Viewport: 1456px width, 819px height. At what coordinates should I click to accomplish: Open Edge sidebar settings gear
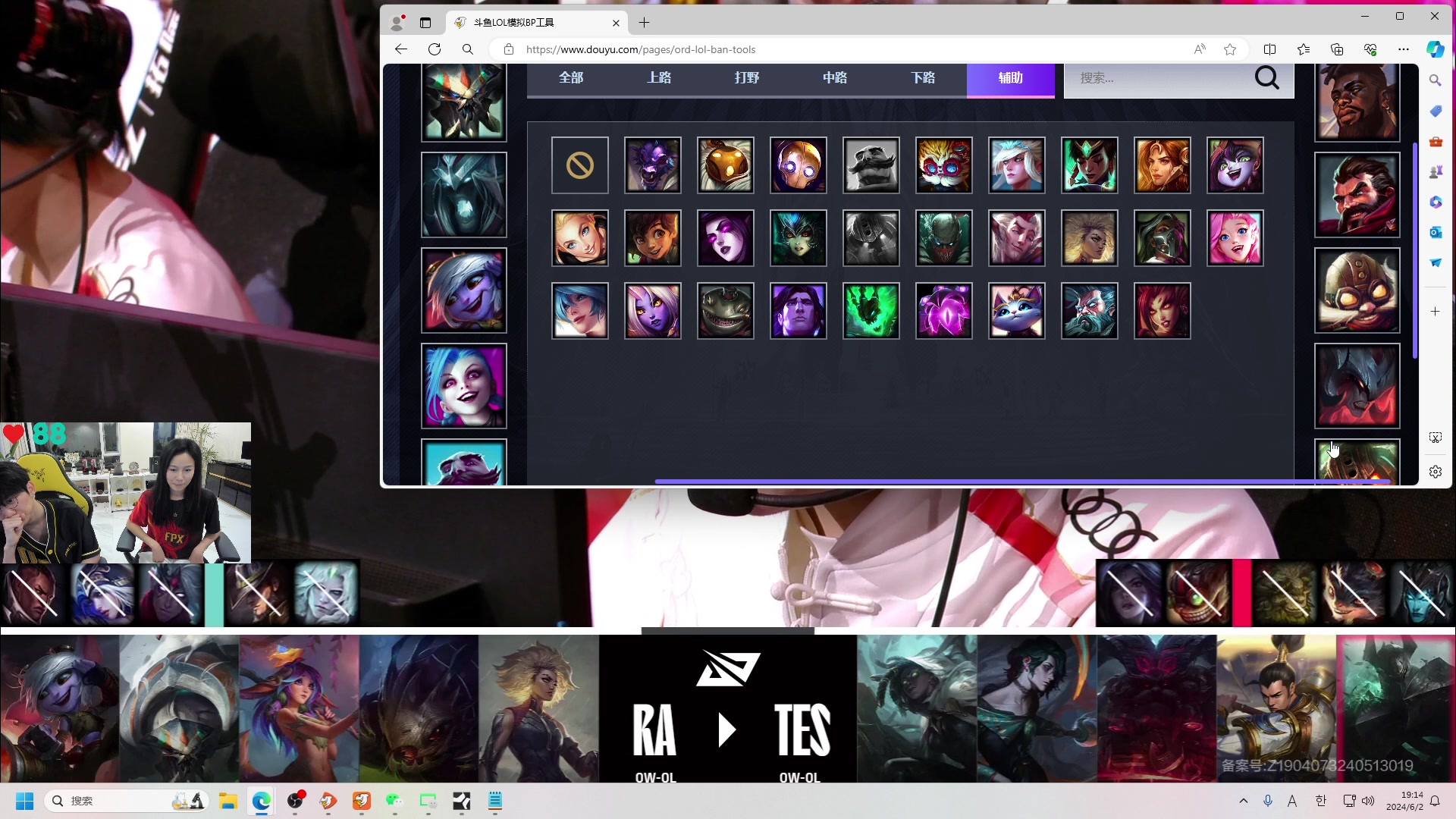point(1435,472)
